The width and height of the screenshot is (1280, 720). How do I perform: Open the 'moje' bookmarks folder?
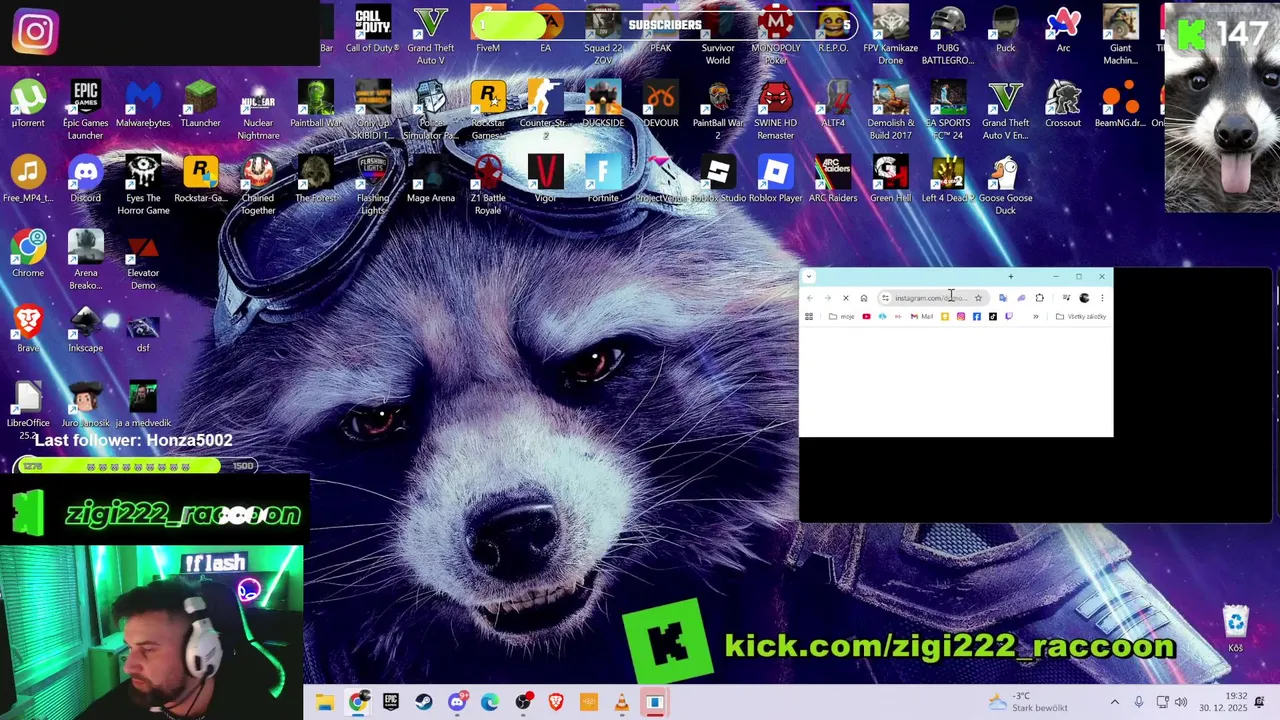[x=841, y=317]
